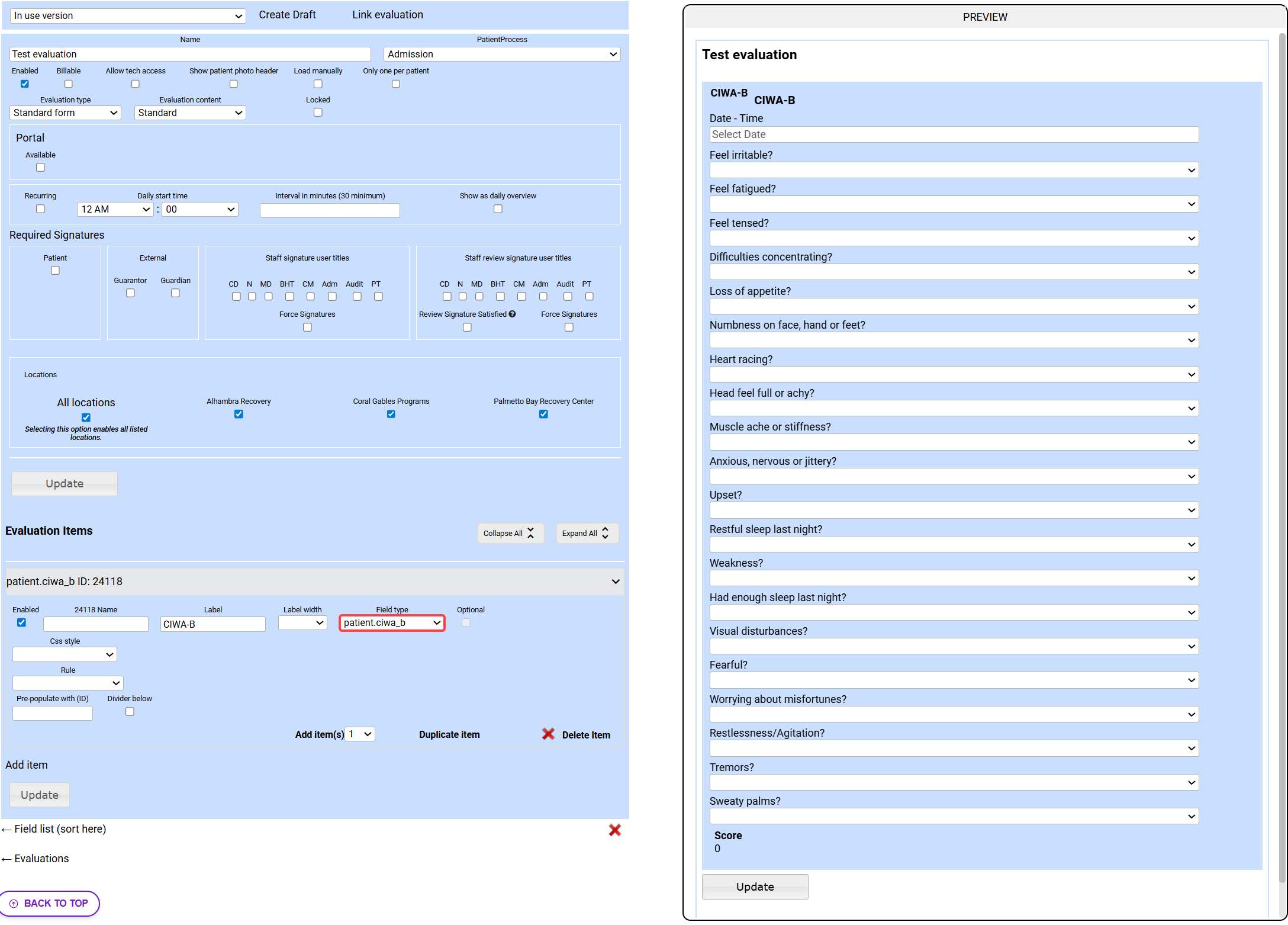
Task: Expand patient.ciwa_b item chevron
Action: point(615,582)
